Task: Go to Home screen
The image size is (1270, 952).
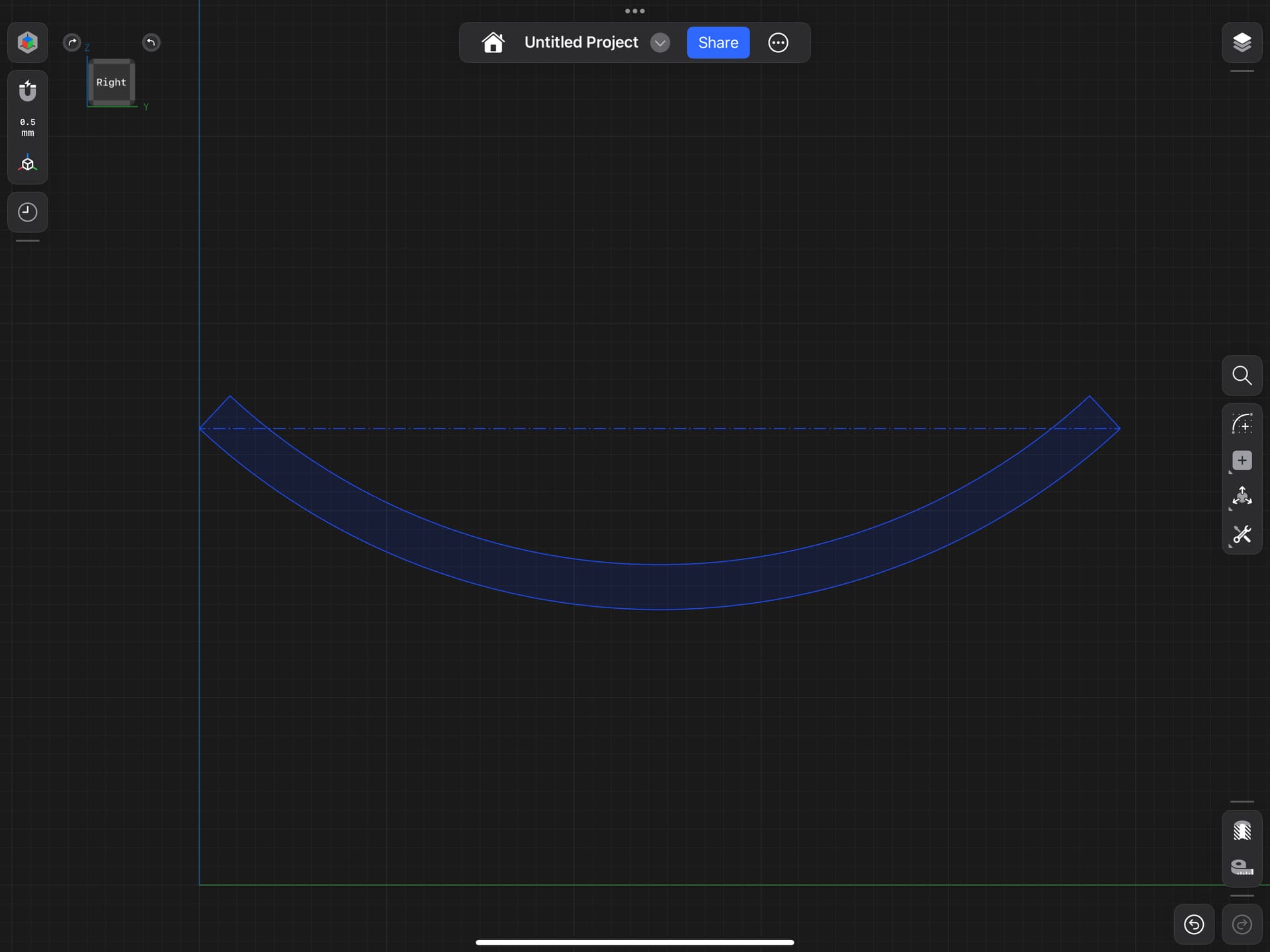Action: (x=493, y=42)
